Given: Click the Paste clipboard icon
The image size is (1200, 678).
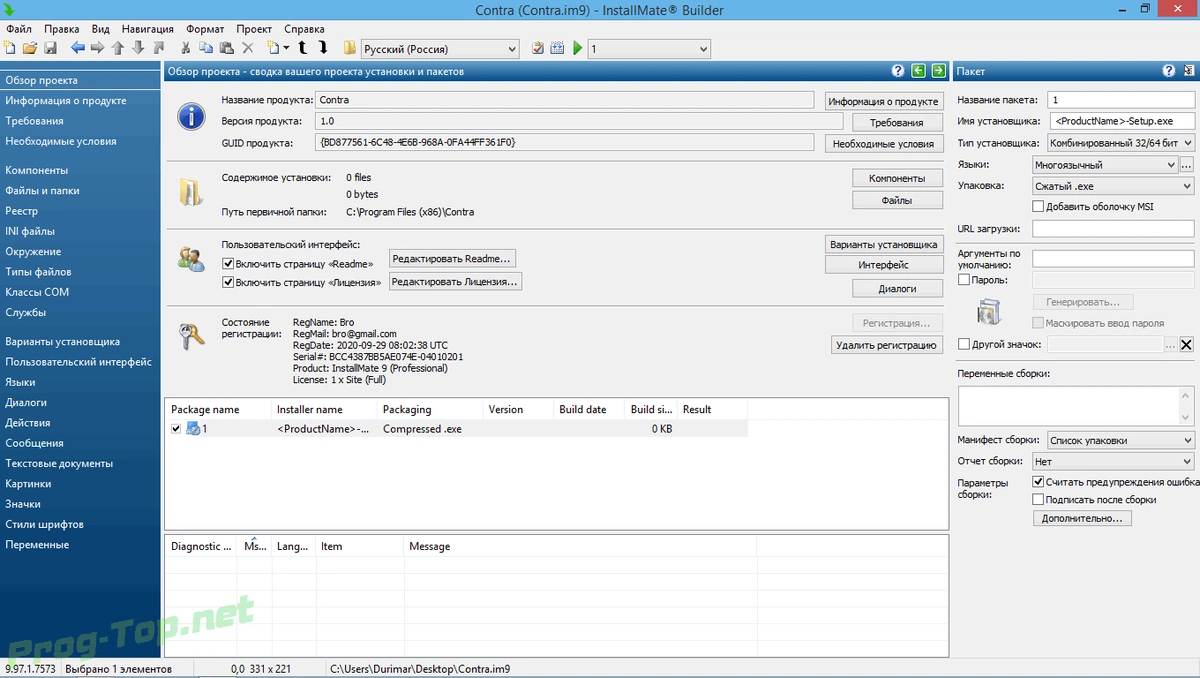Looking at the screenshot, I should [x=227, y=48].
